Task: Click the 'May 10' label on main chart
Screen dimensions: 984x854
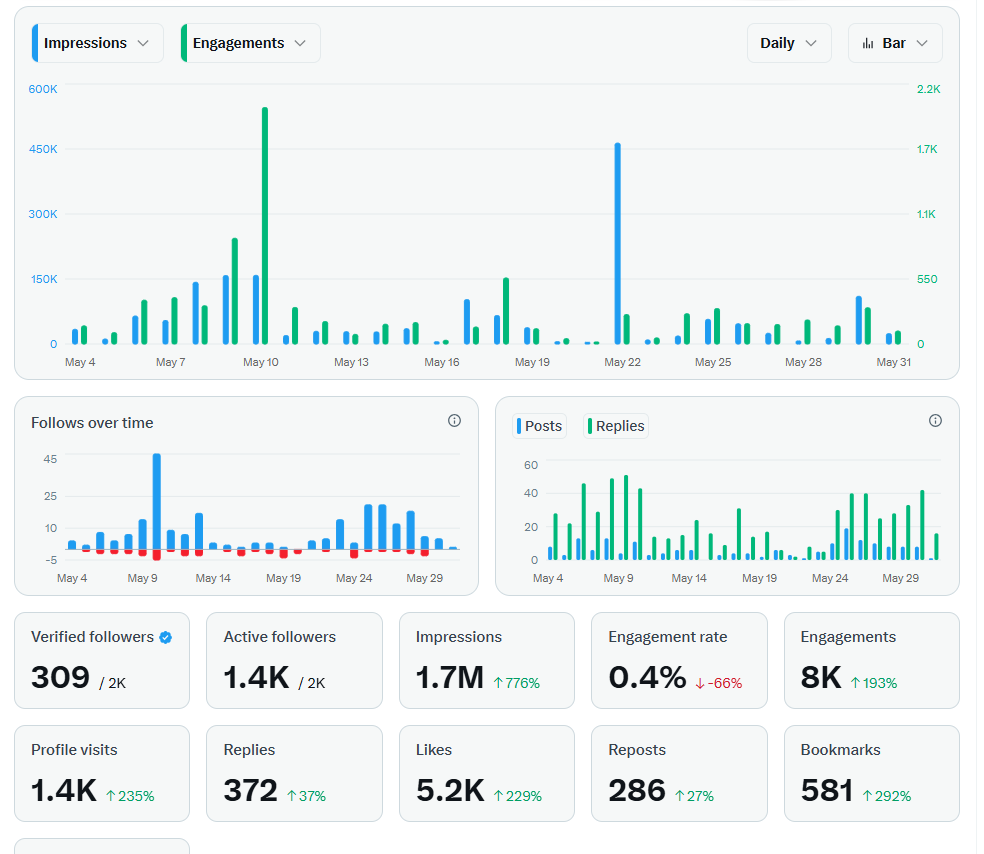Action: point(261,363)
